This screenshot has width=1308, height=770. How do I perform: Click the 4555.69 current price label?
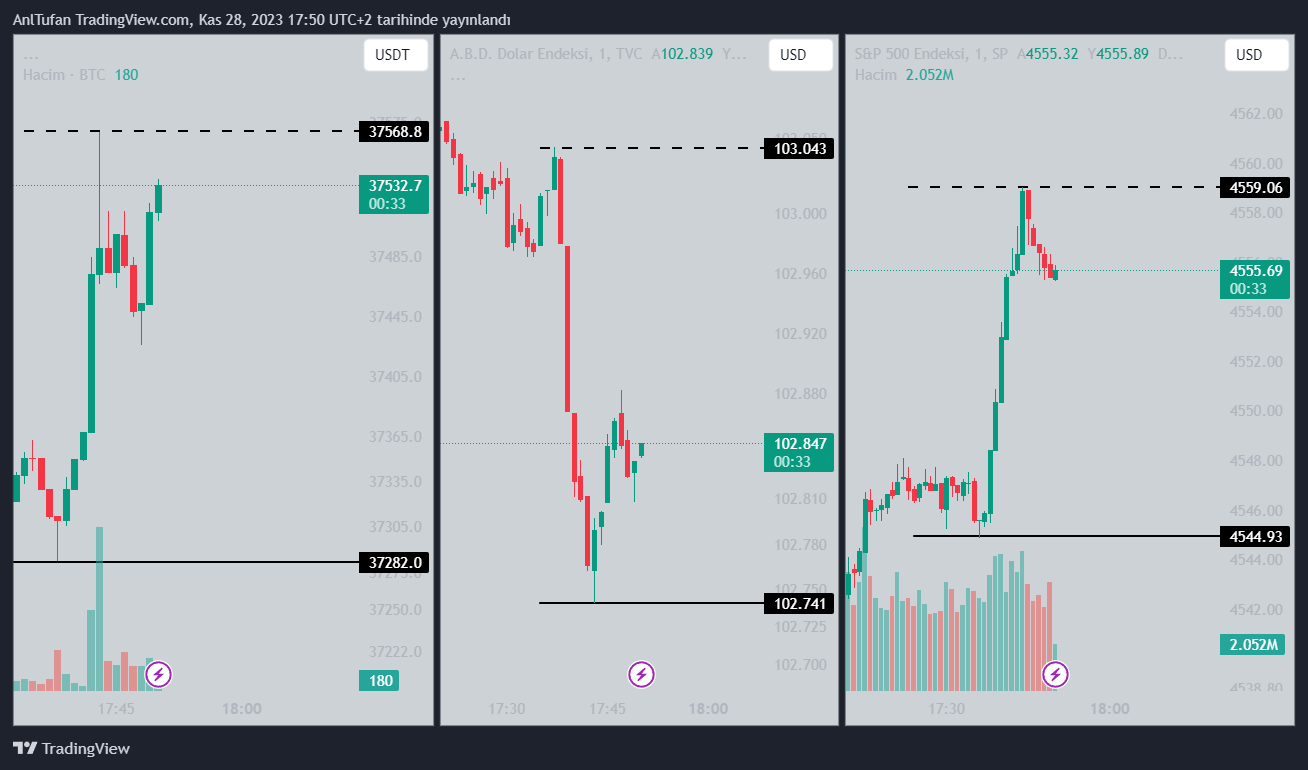point(1255,270)
